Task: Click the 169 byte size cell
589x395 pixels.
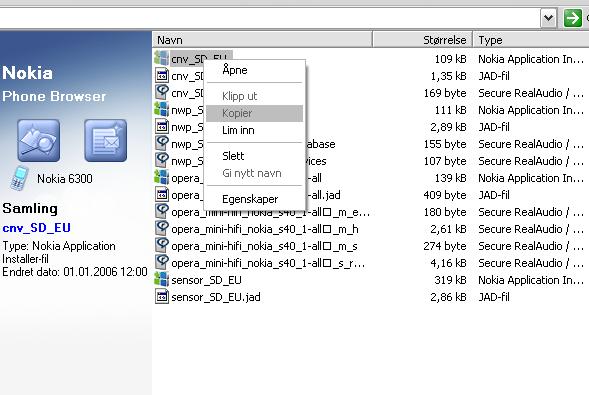Action: coord(445,93)
